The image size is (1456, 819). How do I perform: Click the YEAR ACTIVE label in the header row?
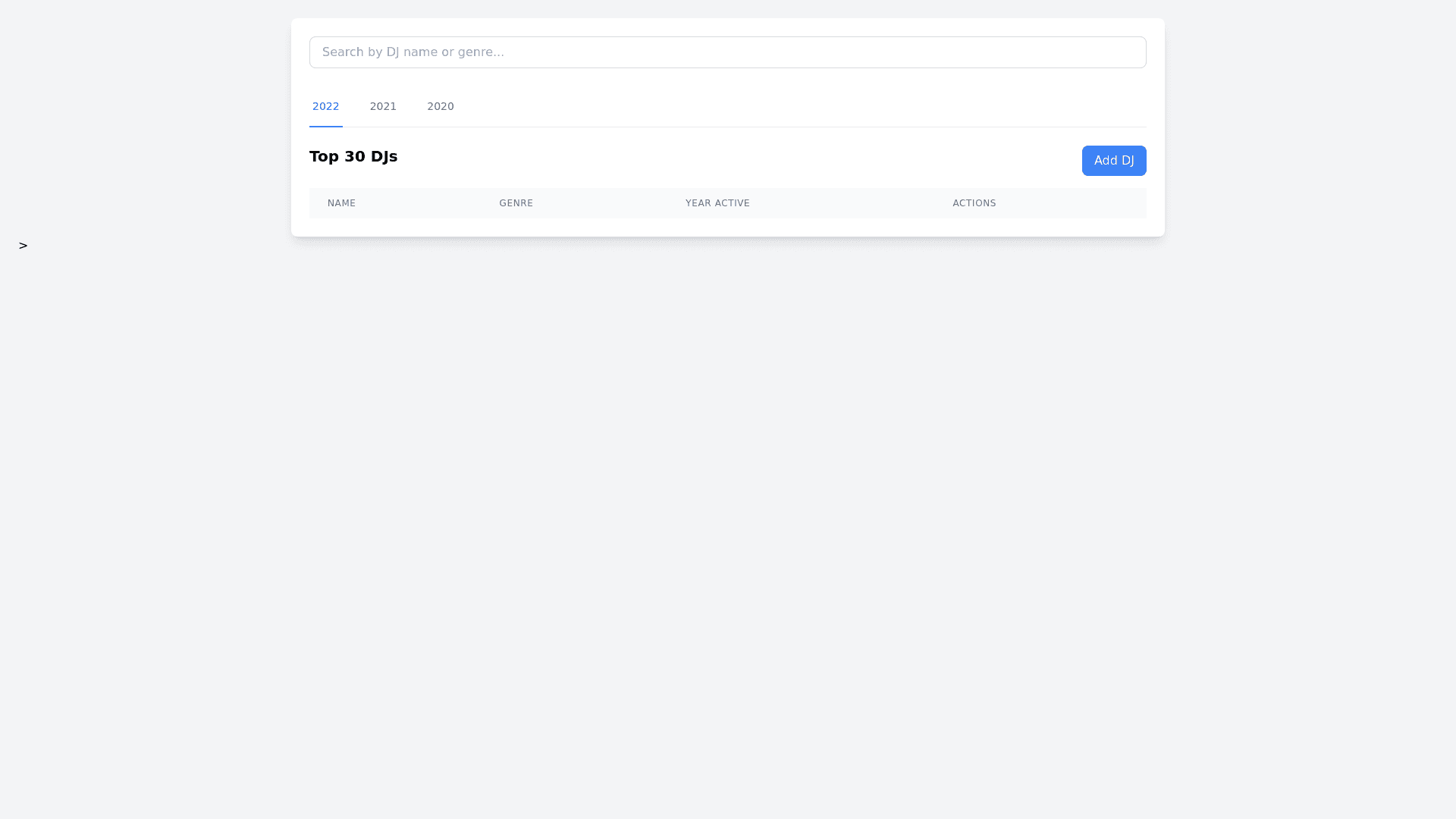coord(717,203)
